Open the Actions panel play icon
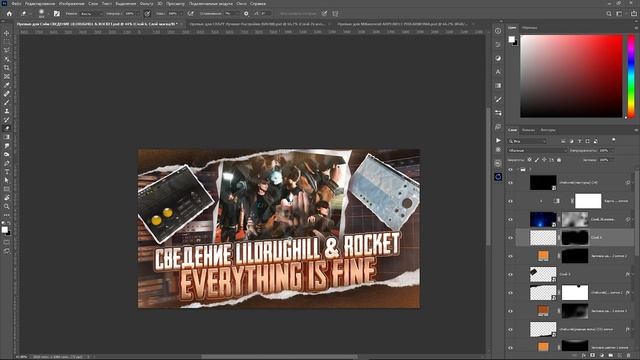Viewport: 640px width, 360px height. point(498,140)
